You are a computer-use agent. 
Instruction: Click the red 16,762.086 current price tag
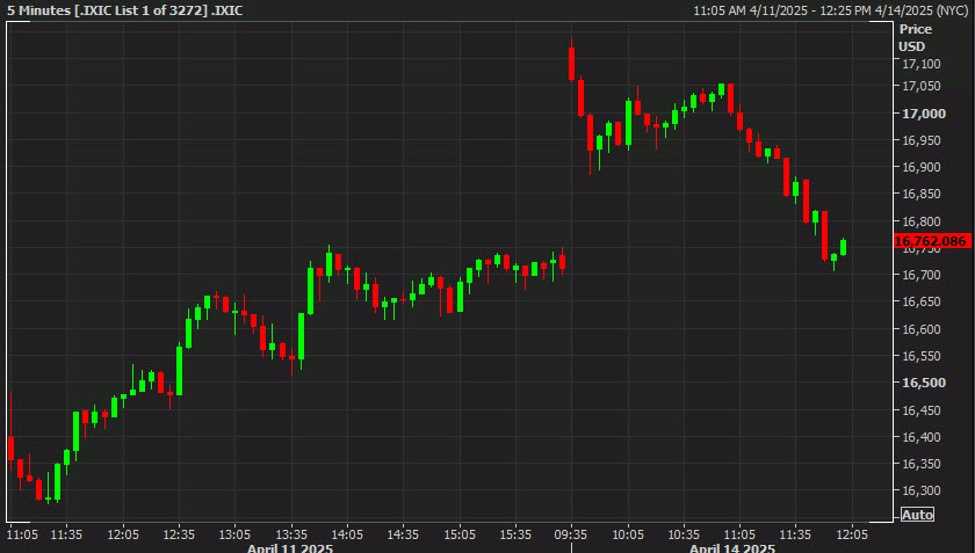[930, 241]
